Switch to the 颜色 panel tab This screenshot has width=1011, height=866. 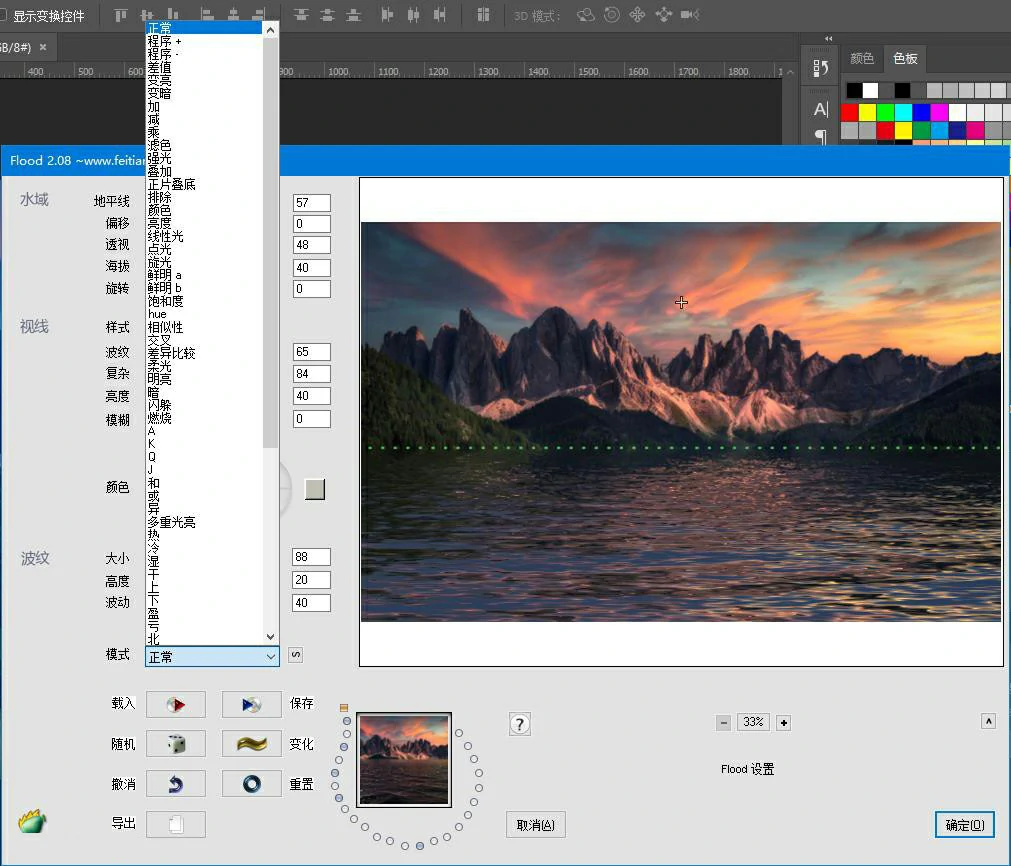862,59
